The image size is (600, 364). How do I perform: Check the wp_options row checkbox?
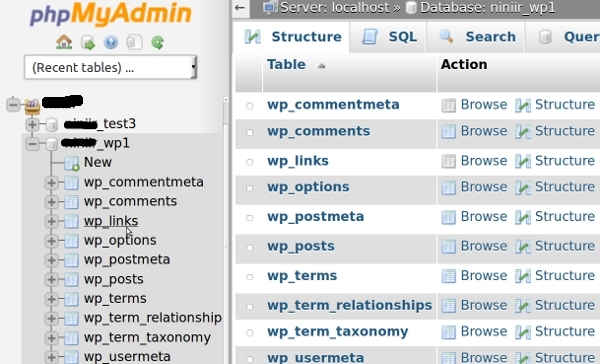249,188
